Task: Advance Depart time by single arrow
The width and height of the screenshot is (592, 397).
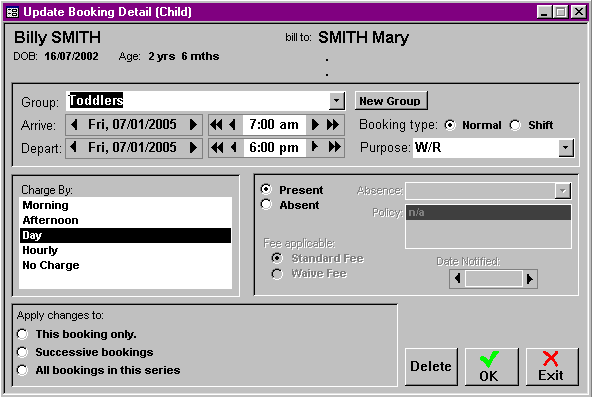Action: point(314,147)
